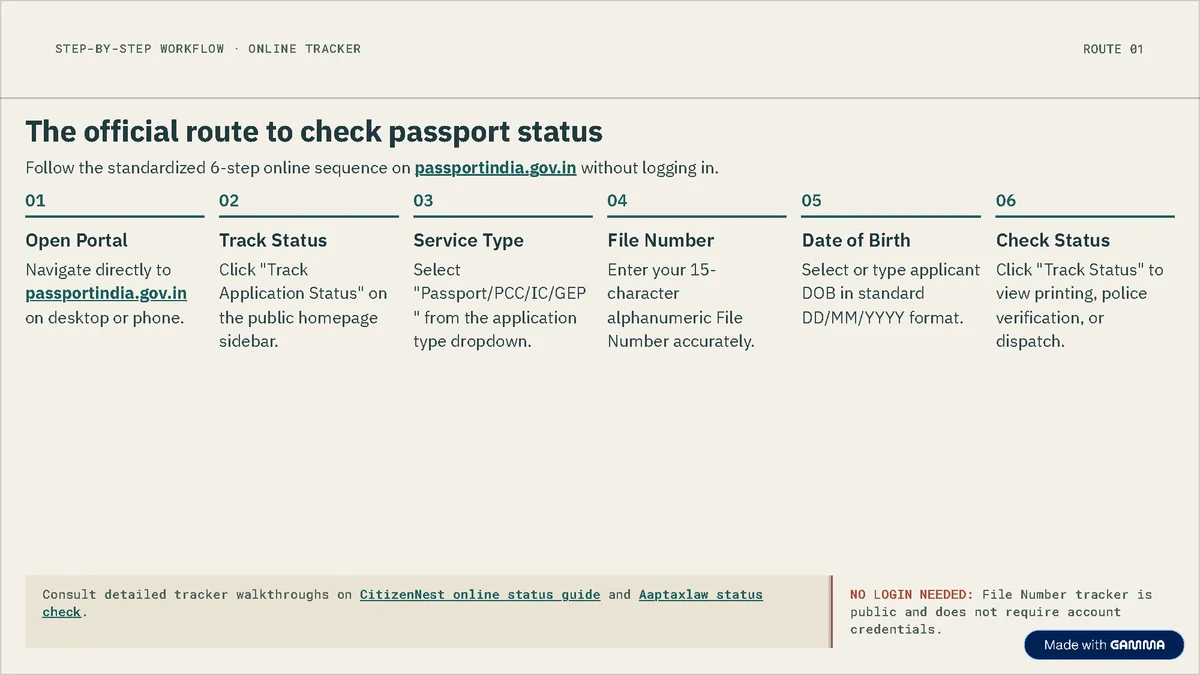Viewport: 1200px width, 675px height.
Task: Open the CitizenNest online status guide link
Action: pyautogui.click(x=480, y=594)
